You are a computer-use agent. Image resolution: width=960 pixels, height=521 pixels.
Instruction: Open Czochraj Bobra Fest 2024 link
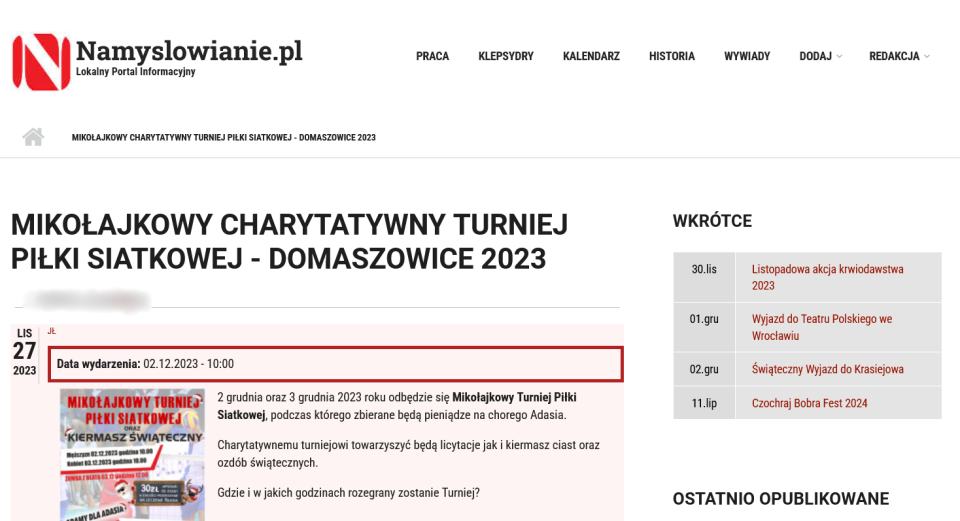click(x=809, y=403)
